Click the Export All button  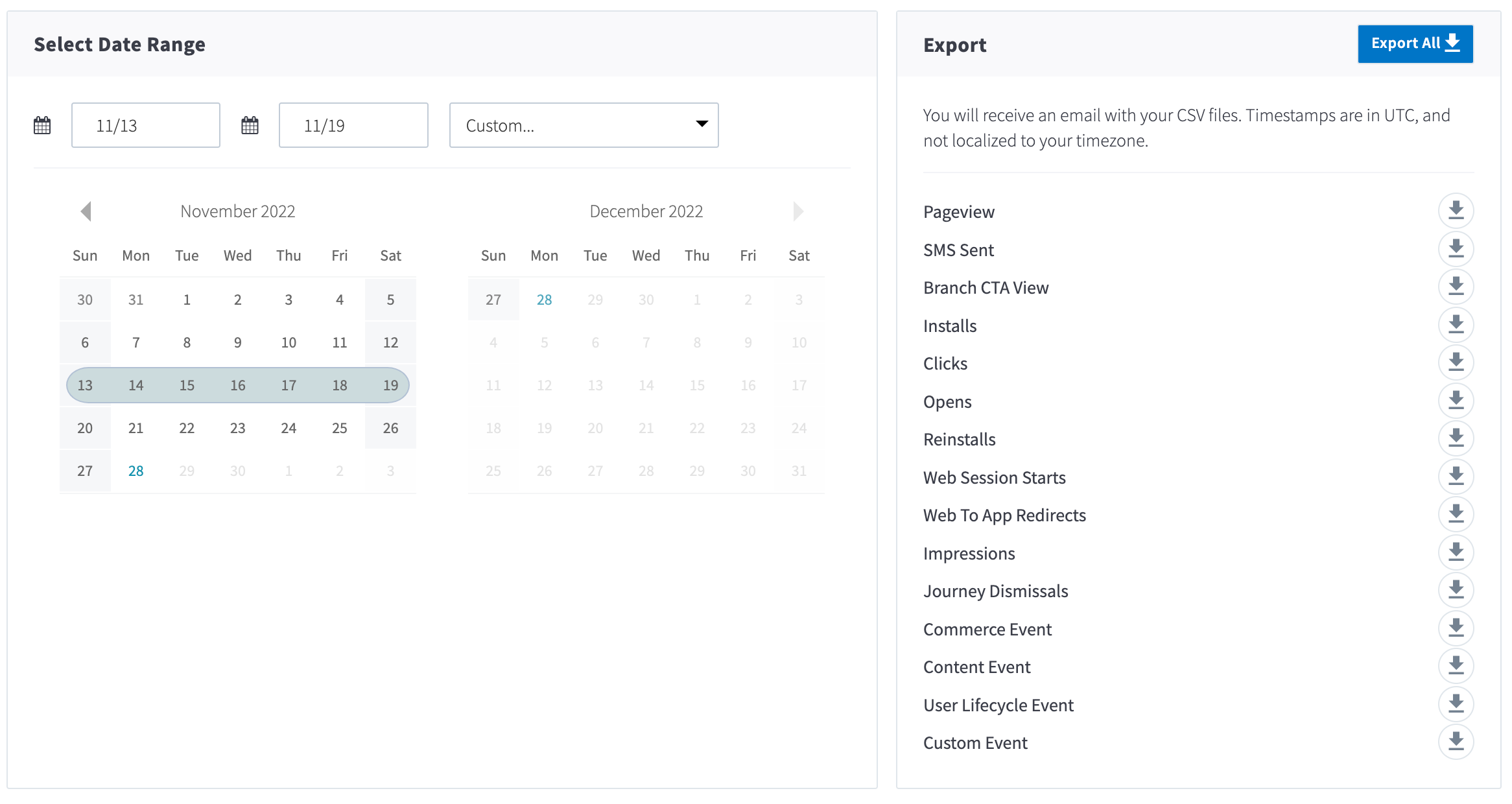(1415, 44)
